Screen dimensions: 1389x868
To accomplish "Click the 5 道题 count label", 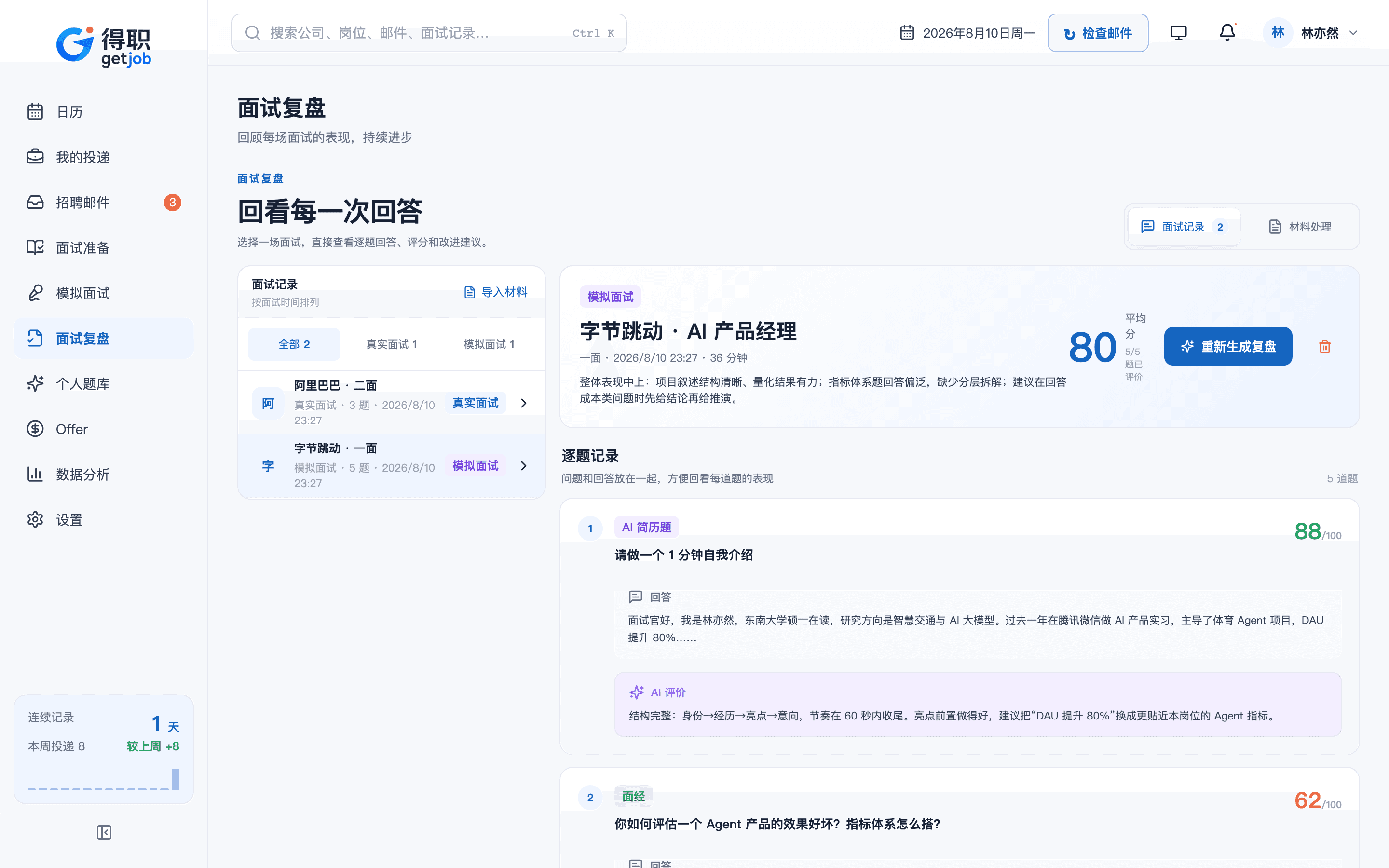I will pyautogui.click(x=1342, y=478).
